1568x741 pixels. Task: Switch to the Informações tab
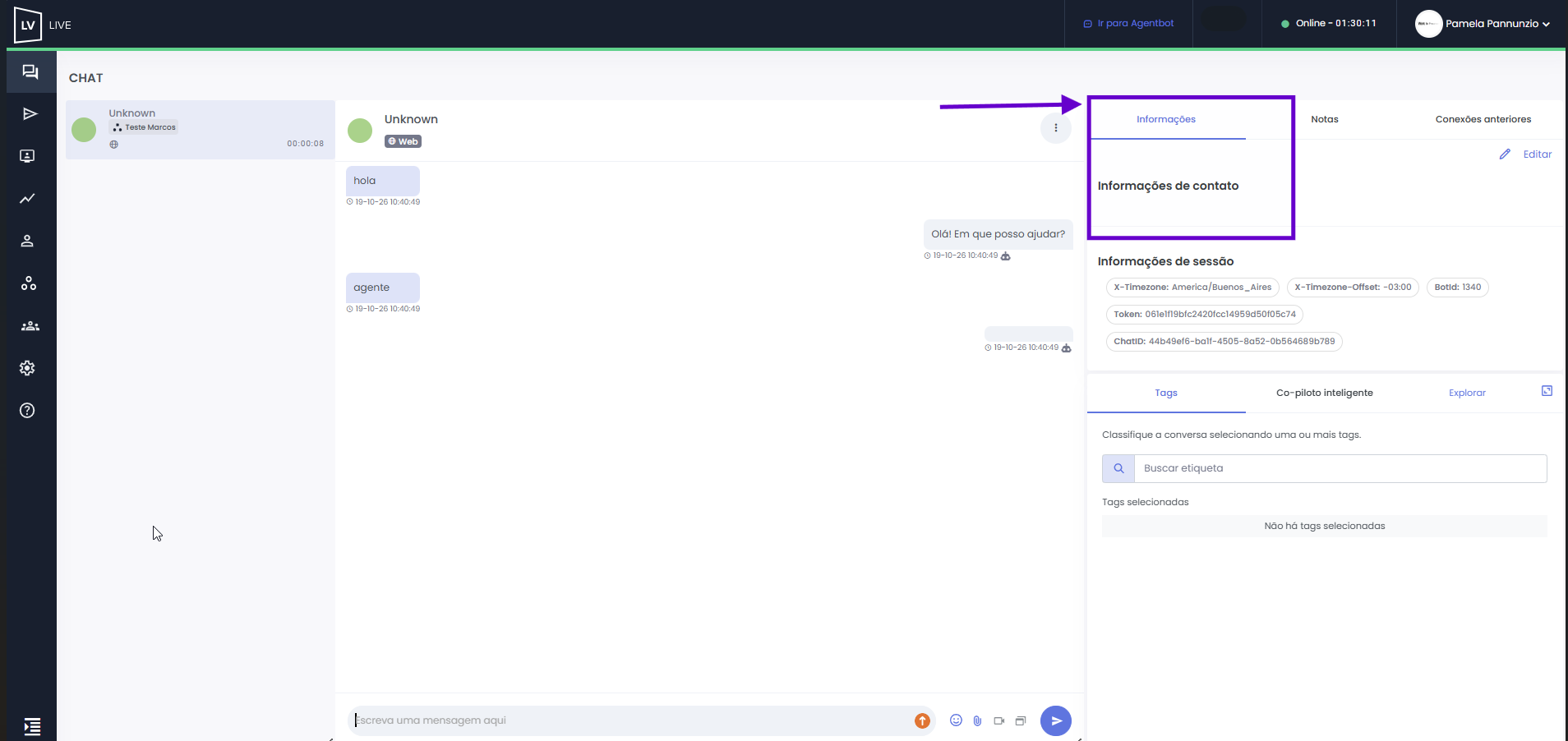point(1166,120)
